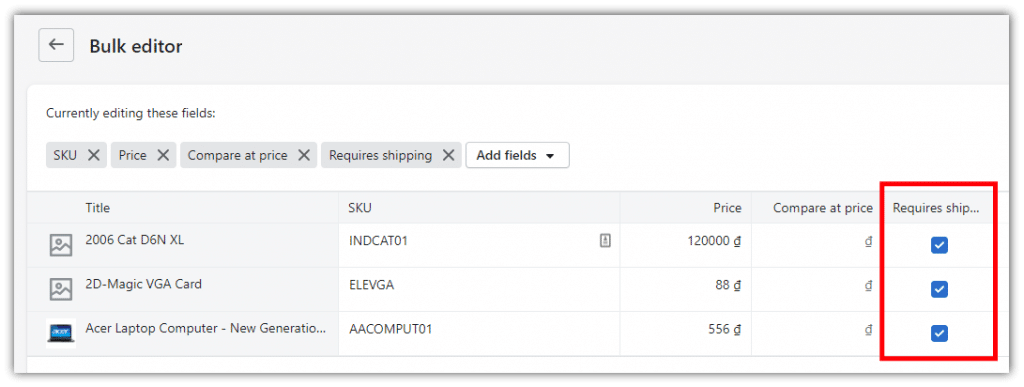Select the AACOMPUT01 SKU cell
The image size is (1024, 387).
479,333
